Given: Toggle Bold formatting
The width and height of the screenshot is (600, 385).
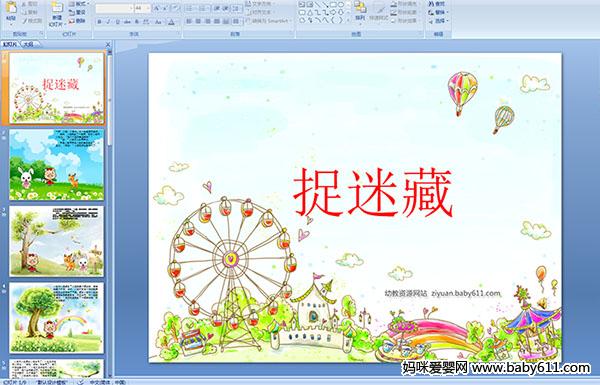Looking at the screenshot, I should click(99, 22).
